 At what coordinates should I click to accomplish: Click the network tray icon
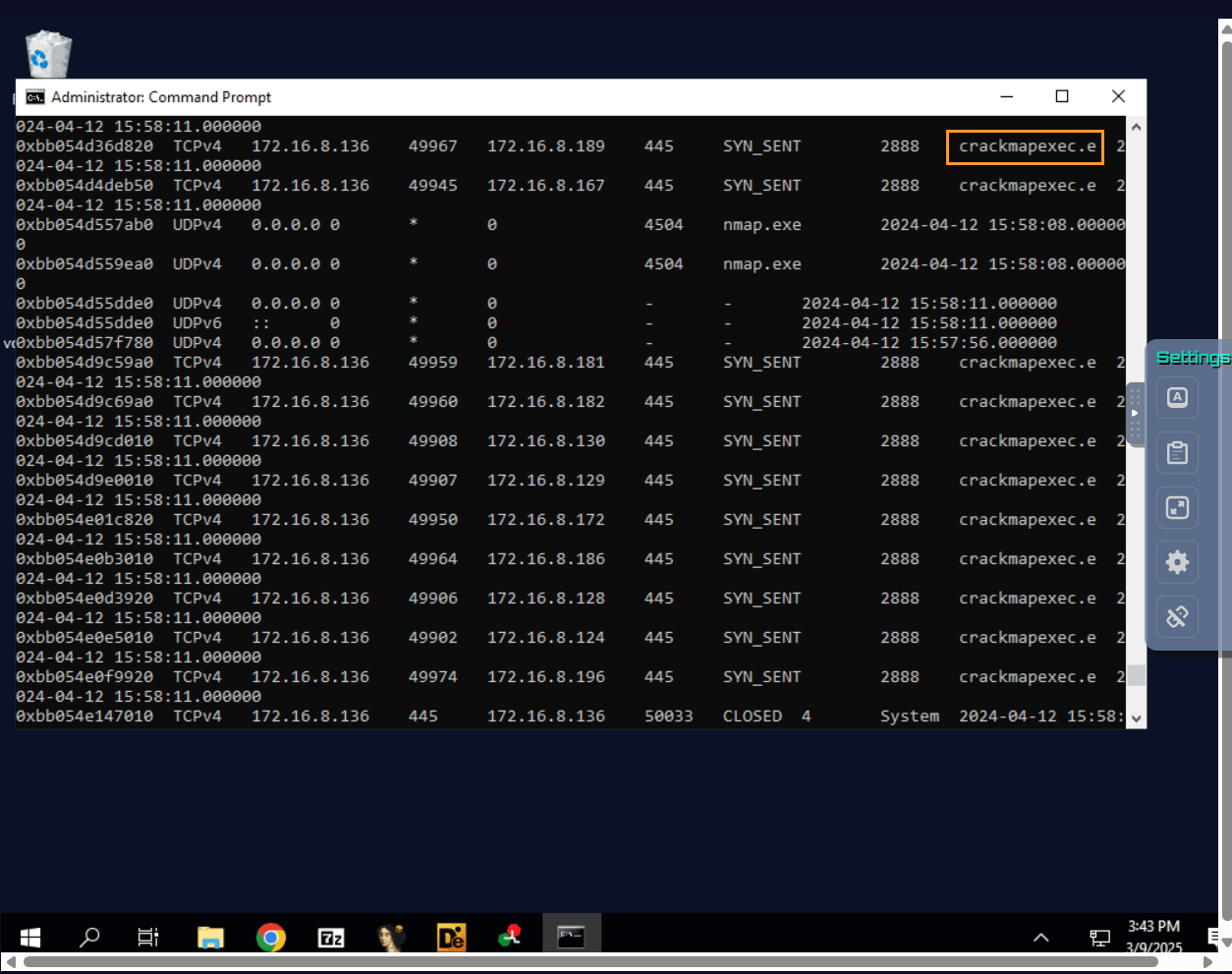pyautogui.click(x=1100, y=938)
